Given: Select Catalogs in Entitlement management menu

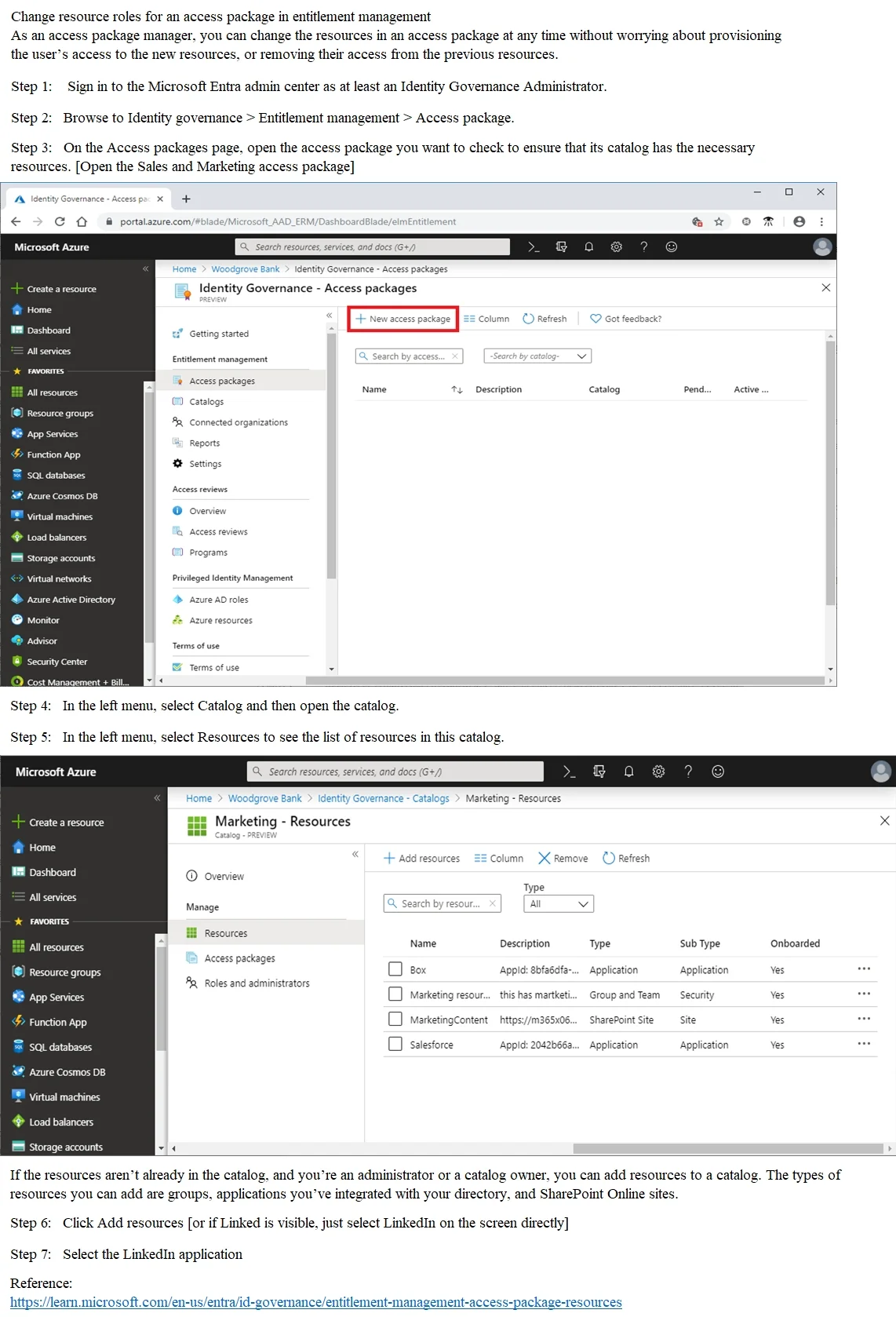Looking at the screenshot, I should [206, 401].
